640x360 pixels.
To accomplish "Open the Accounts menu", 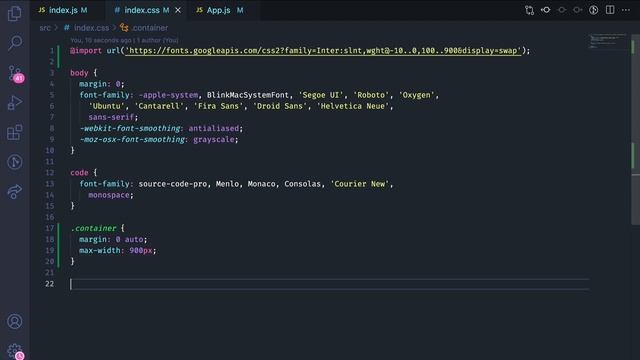I will tap(15, 322).
